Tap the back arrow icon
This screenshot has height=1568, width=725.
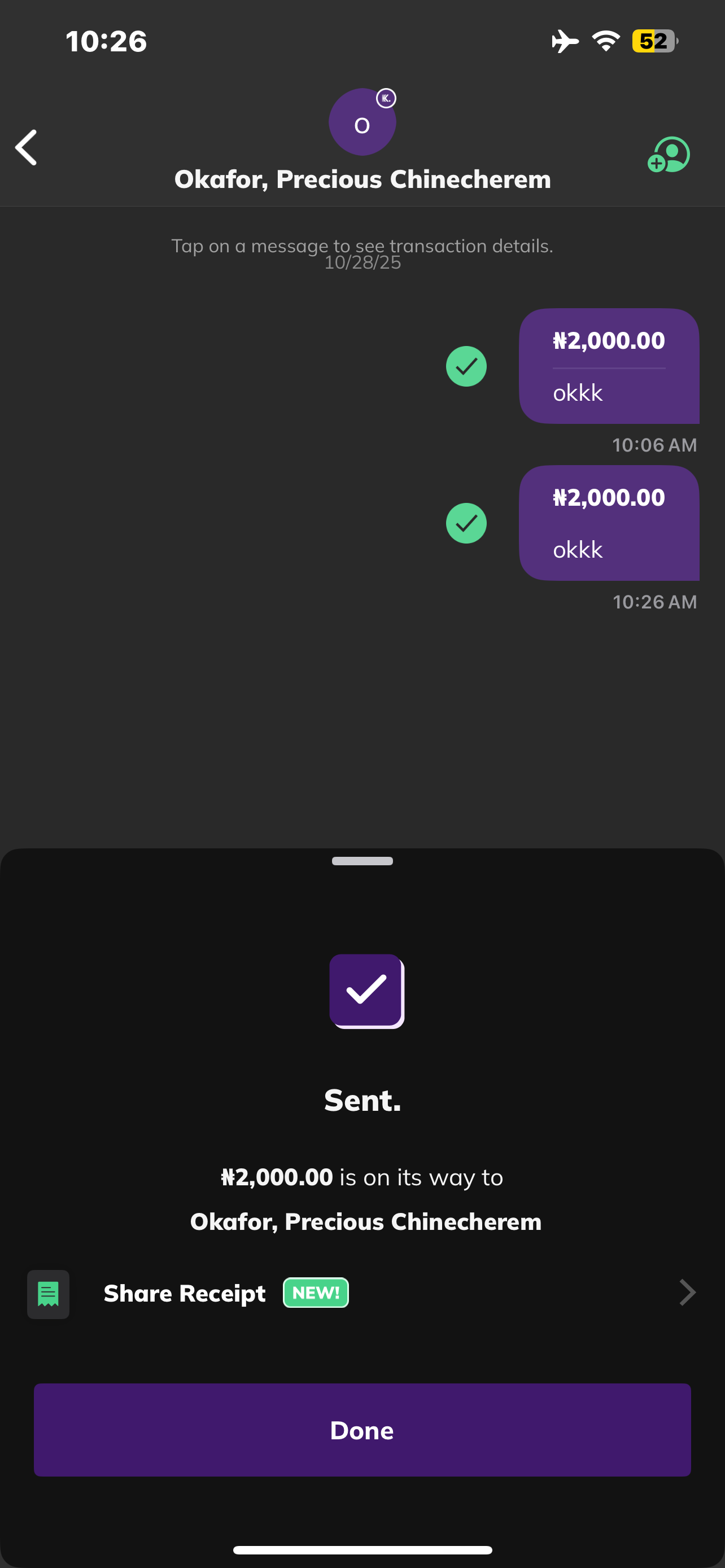[27, 147]
